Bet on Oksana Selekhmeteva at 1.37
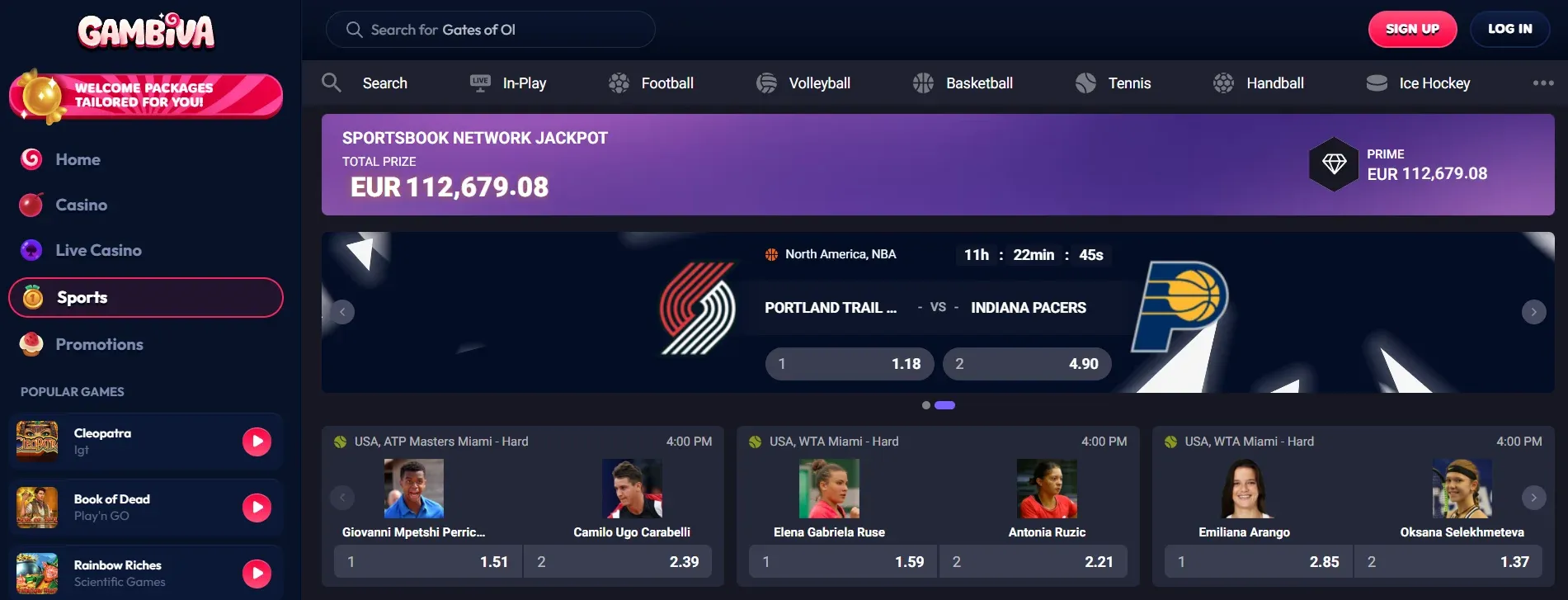Screen dimensions: 1568x600 coord(1448,562)
